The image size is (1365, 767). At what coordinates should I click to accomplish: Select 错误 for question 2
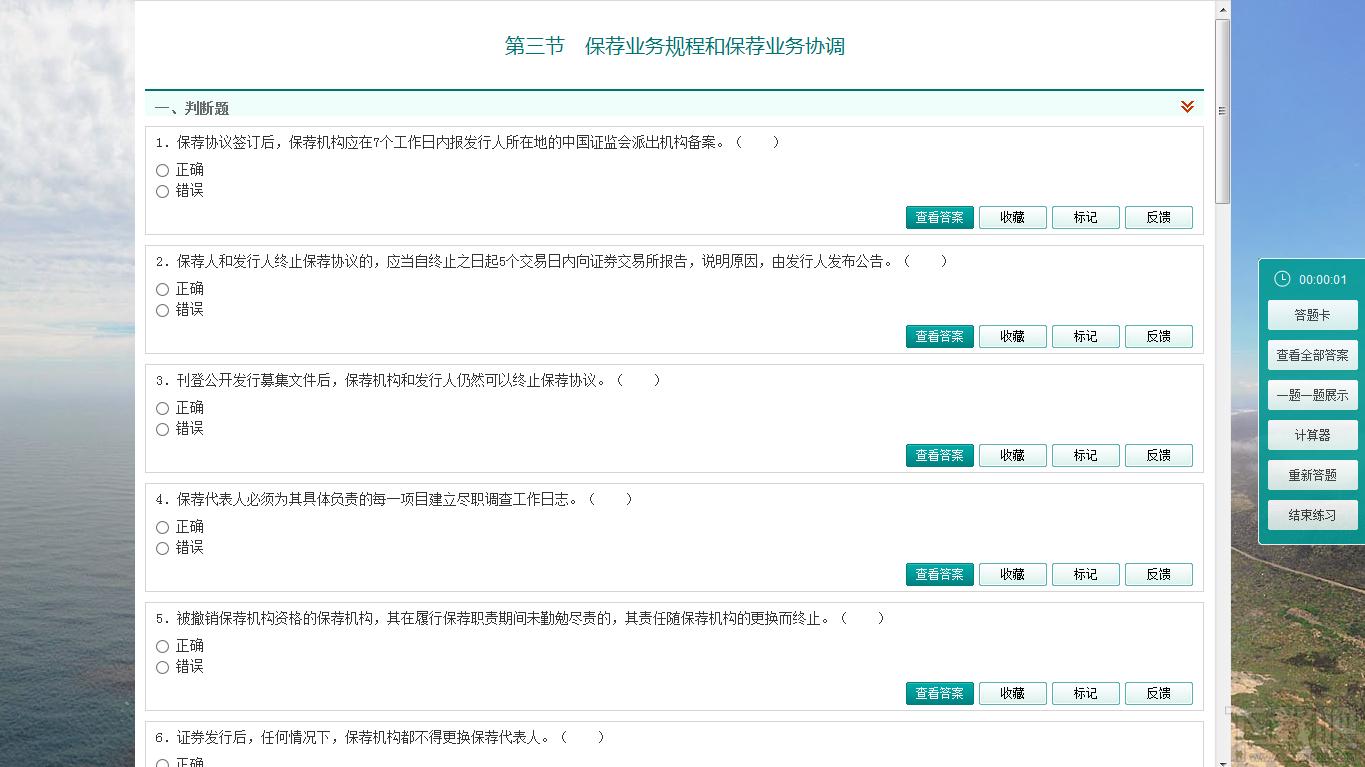coord(163,311)
